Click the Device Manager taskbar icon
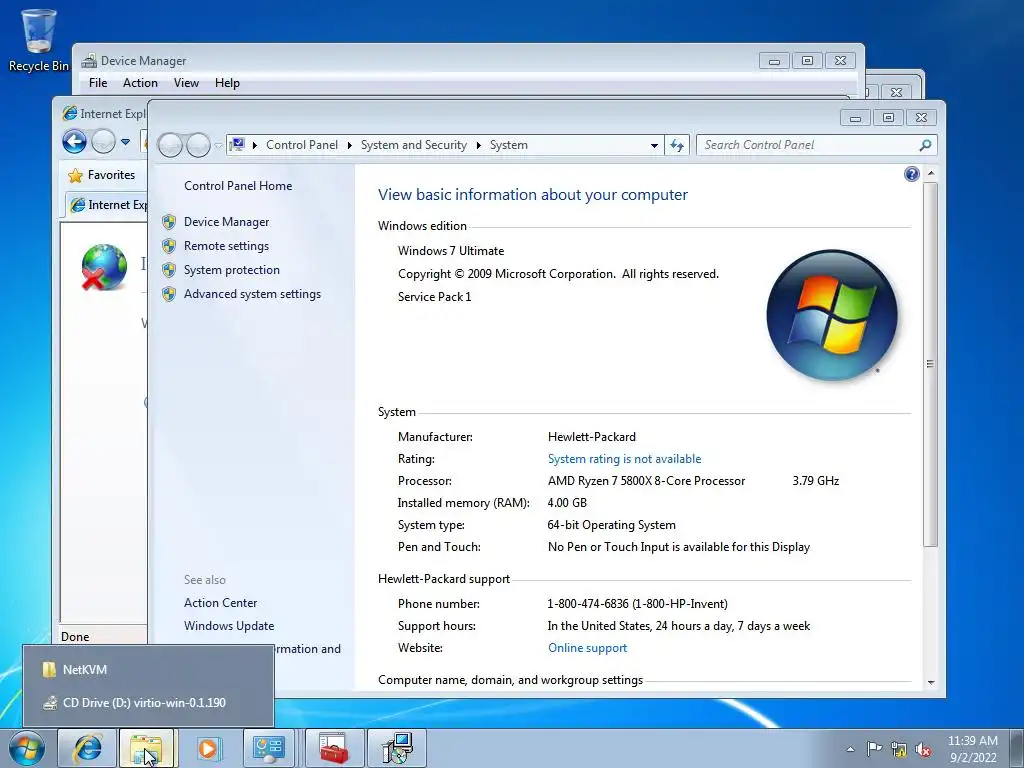This screenshot has width=1024, height=768. 397,748
